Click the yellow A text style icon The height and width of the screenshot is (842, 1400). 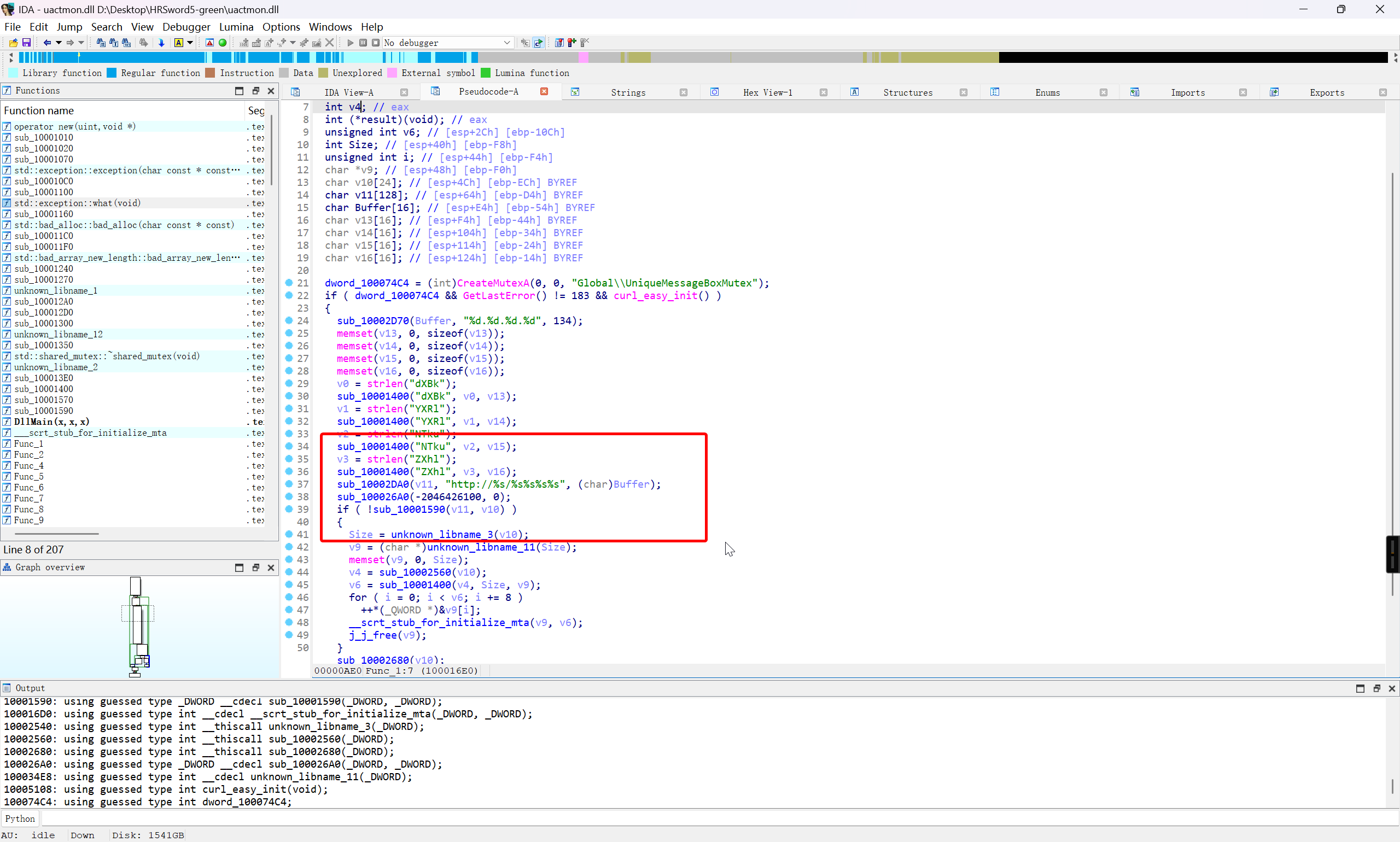pyautogui.click(x=179, y=43)
